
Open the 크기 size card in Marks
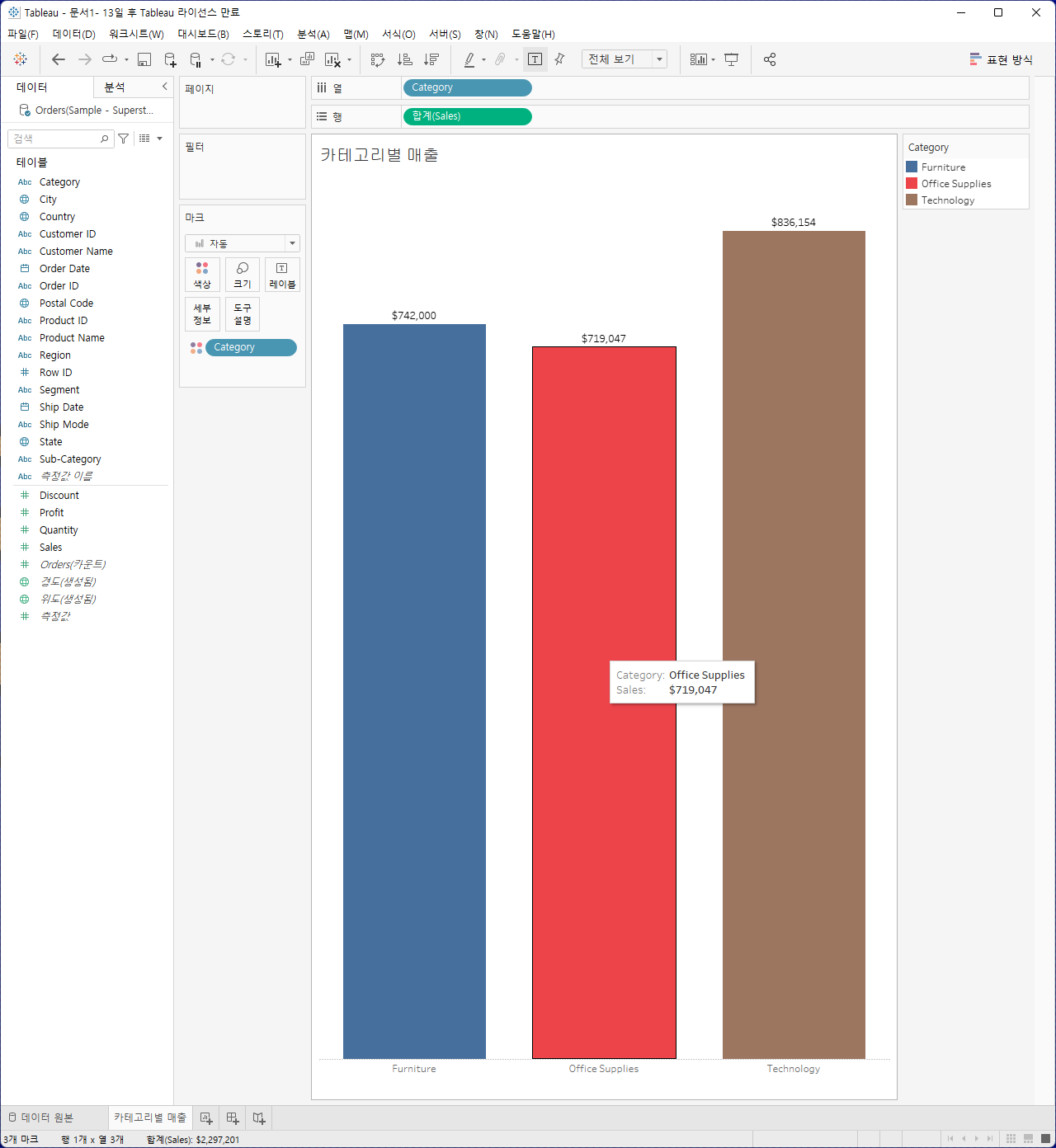click(243, 275)
